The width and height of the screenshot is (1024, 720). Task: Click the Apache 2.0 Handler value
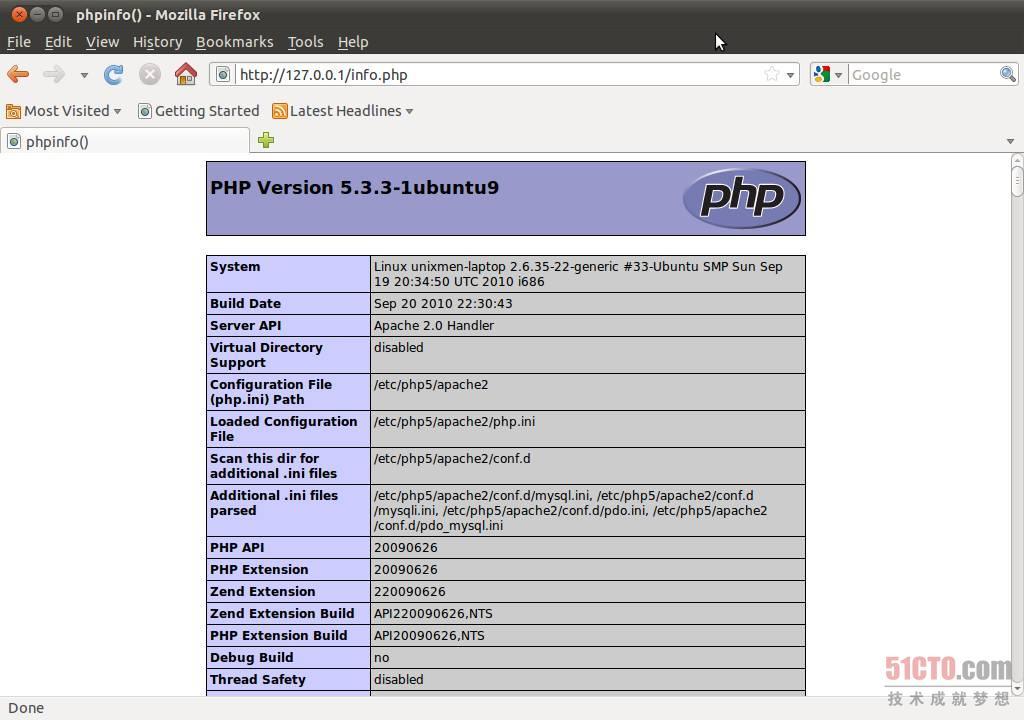tap(434, 325)
